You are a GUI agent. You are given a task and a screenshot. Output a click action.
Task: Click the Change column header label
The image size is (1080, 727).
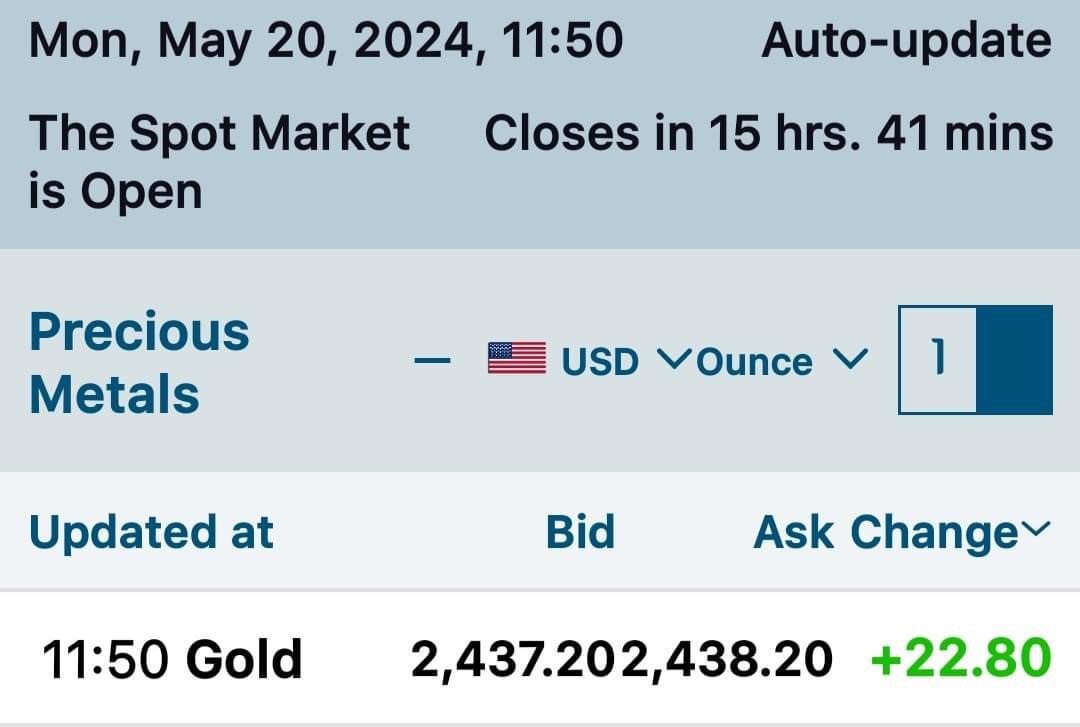point(933,532)
